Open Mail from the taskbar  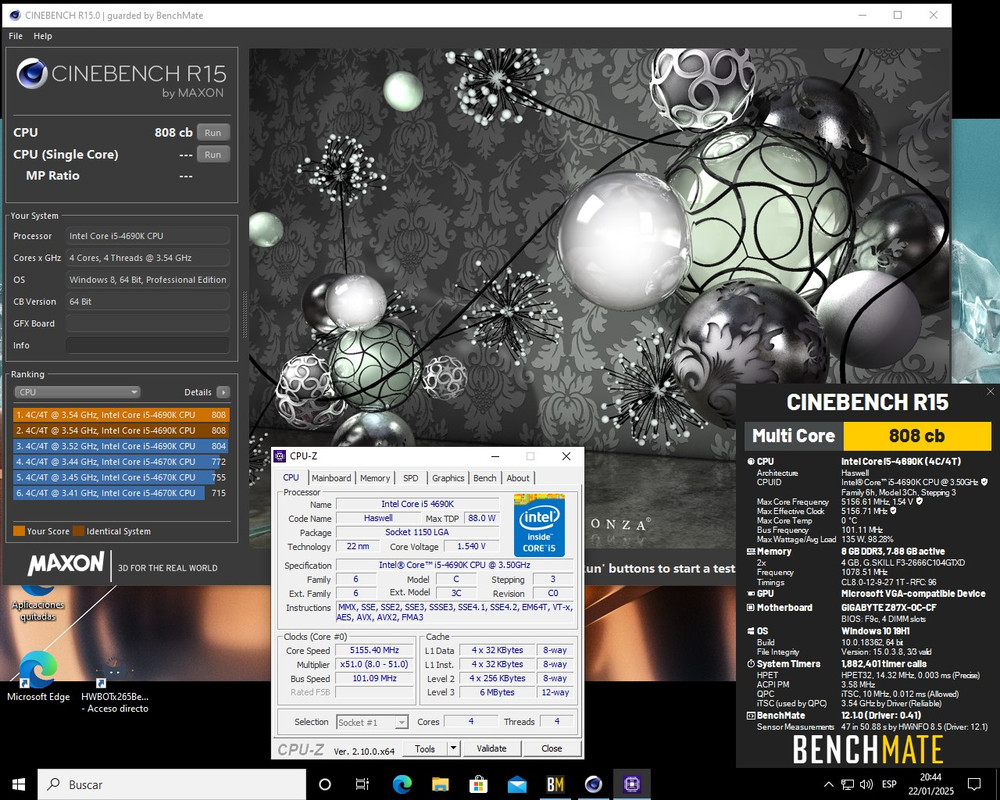[517, 784]
